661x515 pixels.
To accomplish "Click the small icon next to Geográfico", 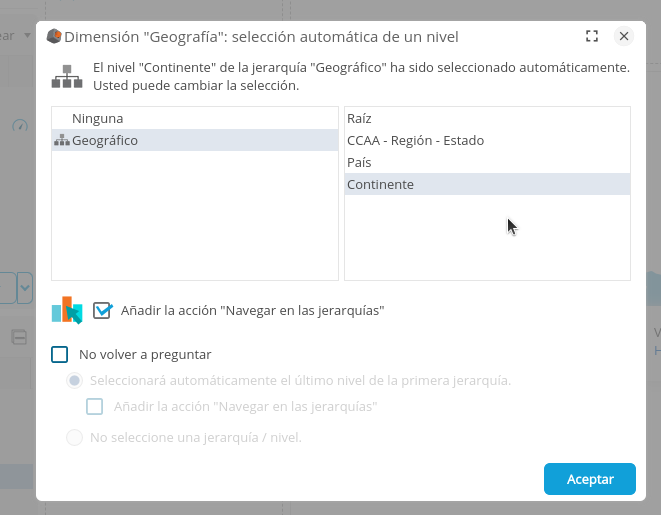I will [x=61, y=141].
